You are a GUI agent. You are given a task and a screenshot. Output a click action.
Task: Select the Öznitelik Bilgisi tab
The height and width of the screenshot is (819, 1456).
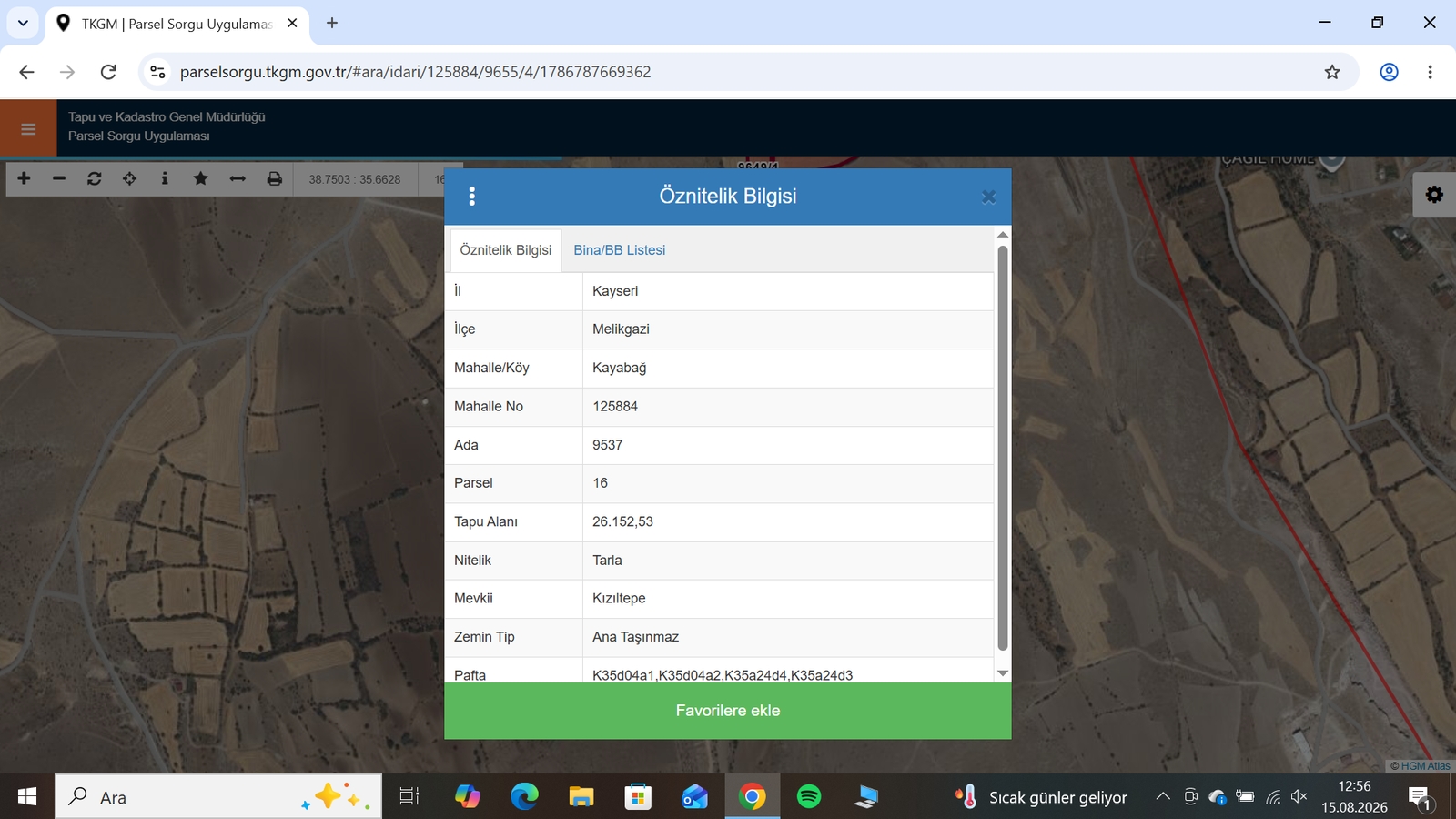[x=506, y=250]
